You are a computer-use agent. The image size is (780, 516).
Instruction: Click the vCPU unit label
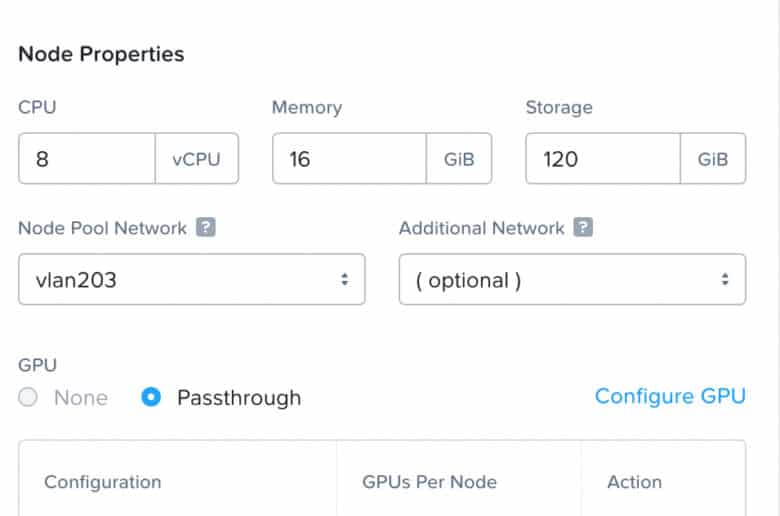(196, 159)
